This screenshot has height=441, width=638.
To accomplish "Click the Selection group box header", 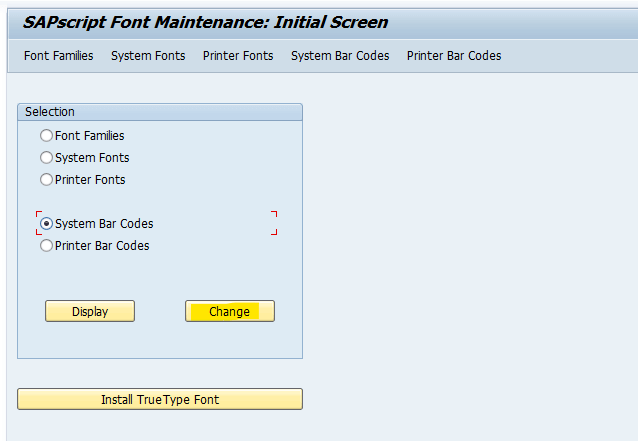I will pos(160,112).
